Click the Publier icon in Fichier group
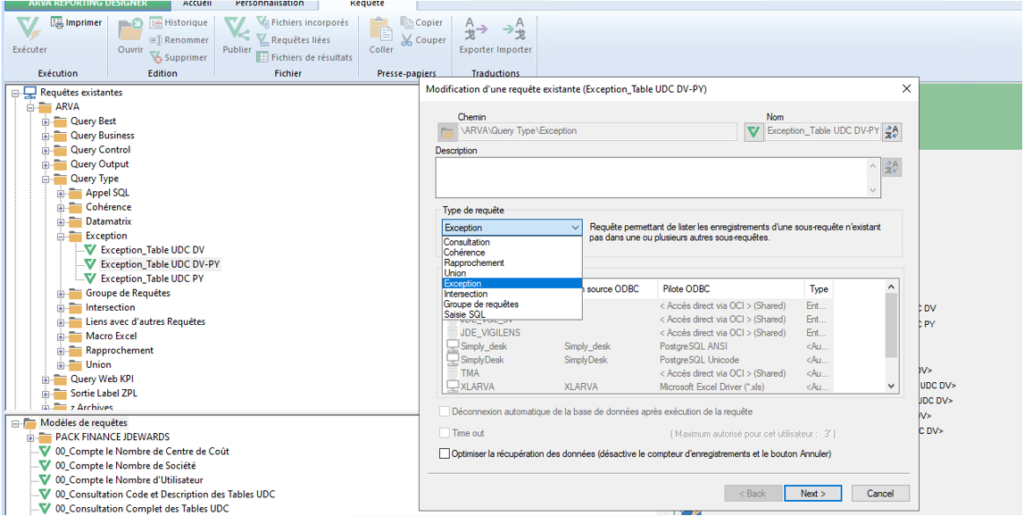Screen dimensions: 1024x516 pos(236,29)
